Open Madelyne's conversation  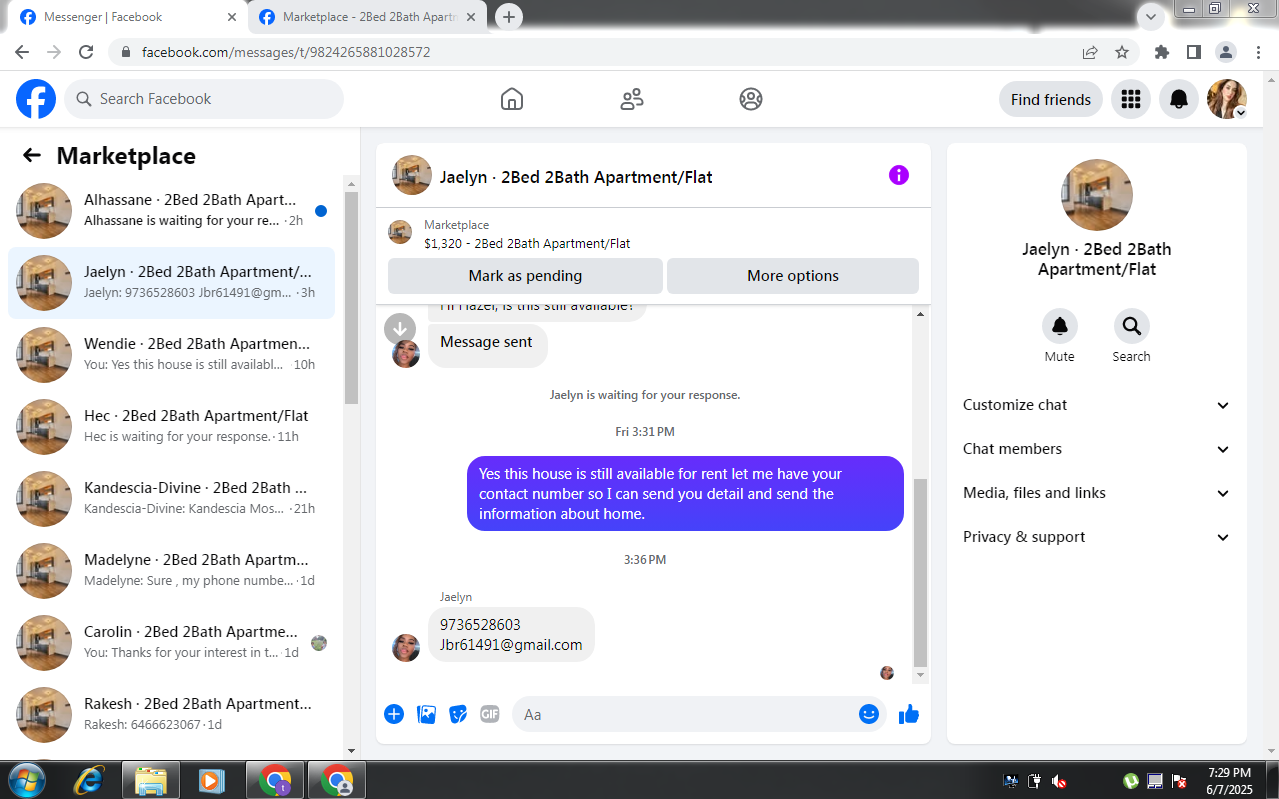172,571
